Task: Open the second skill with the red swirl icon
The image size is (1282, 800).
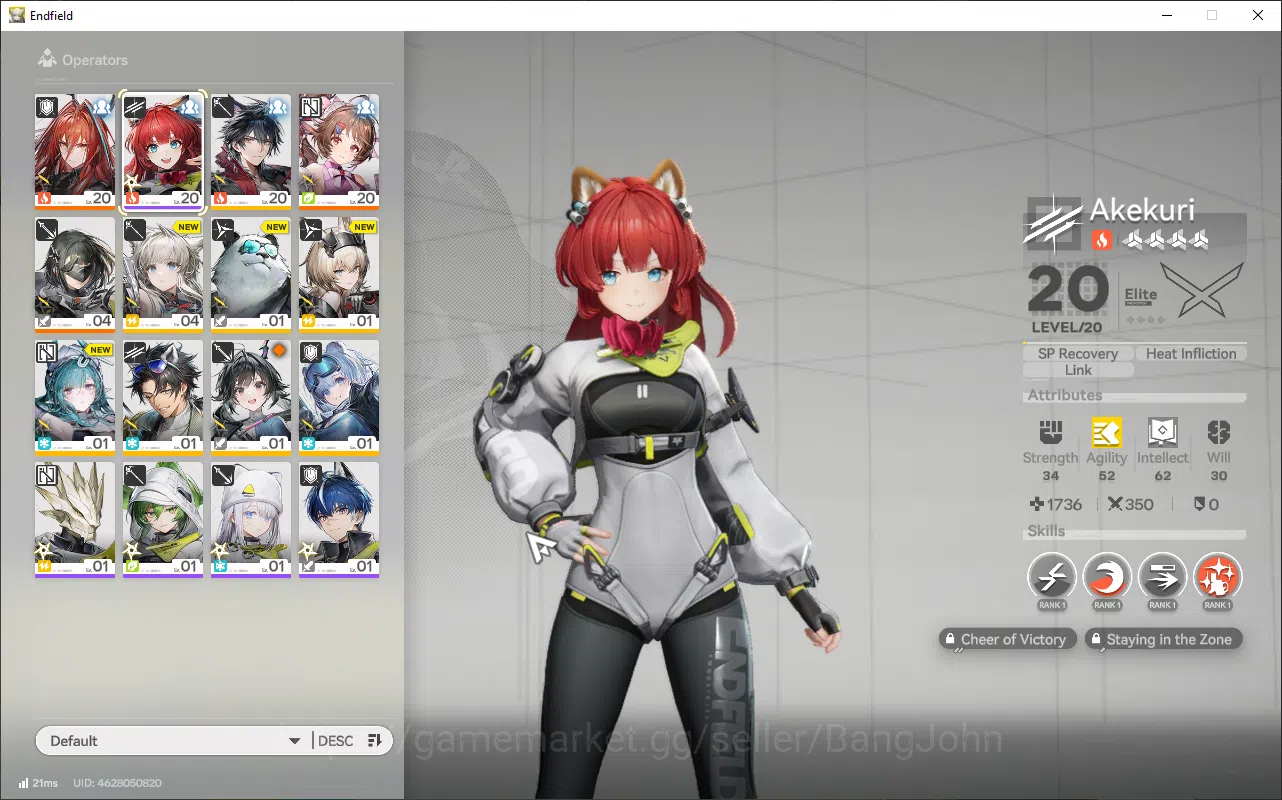Action: [1107, 577]
